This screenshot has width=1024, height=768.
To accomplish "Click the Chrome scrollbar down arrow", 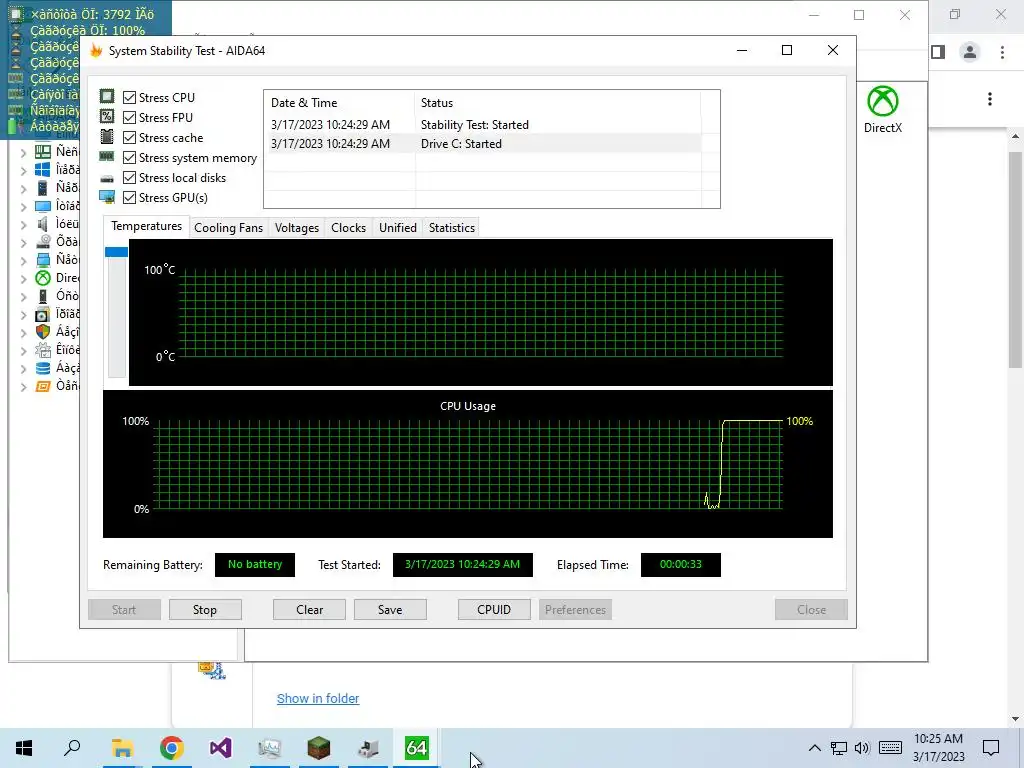I will pyautogui.click(x=1015, y=718).
